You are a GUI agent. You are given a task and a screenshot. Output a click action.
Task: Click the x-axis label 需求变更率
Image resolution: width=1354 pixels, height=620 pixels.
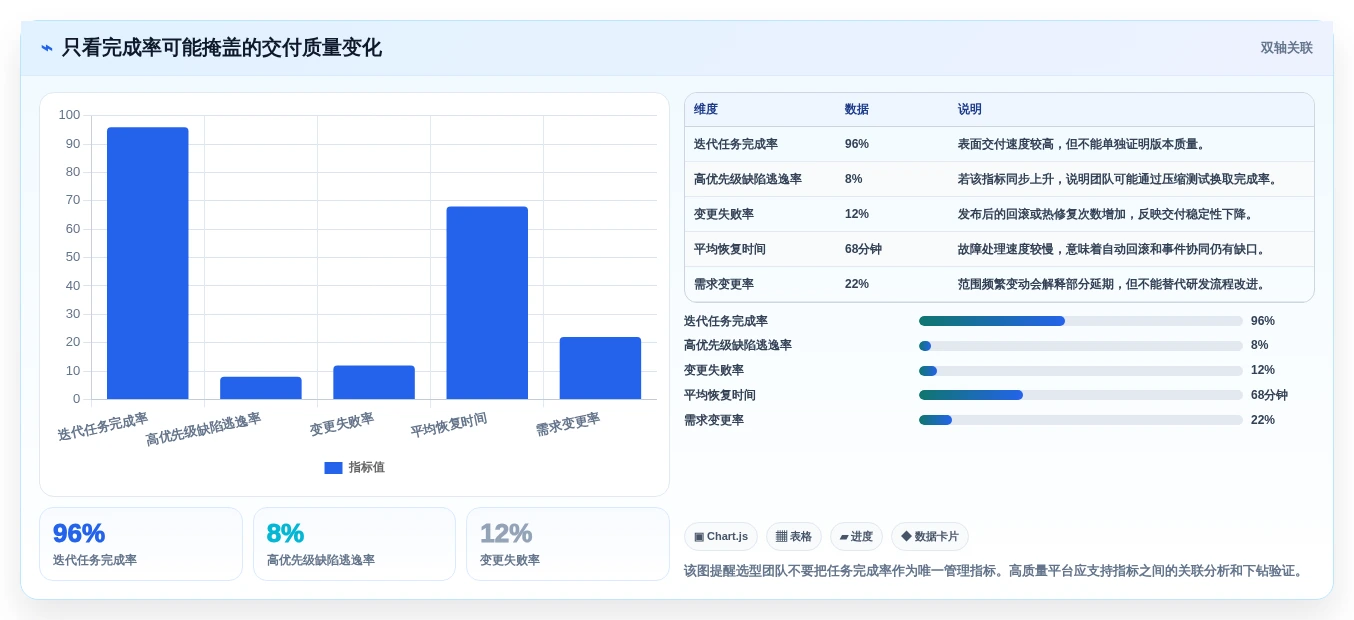tap(568, 424)
